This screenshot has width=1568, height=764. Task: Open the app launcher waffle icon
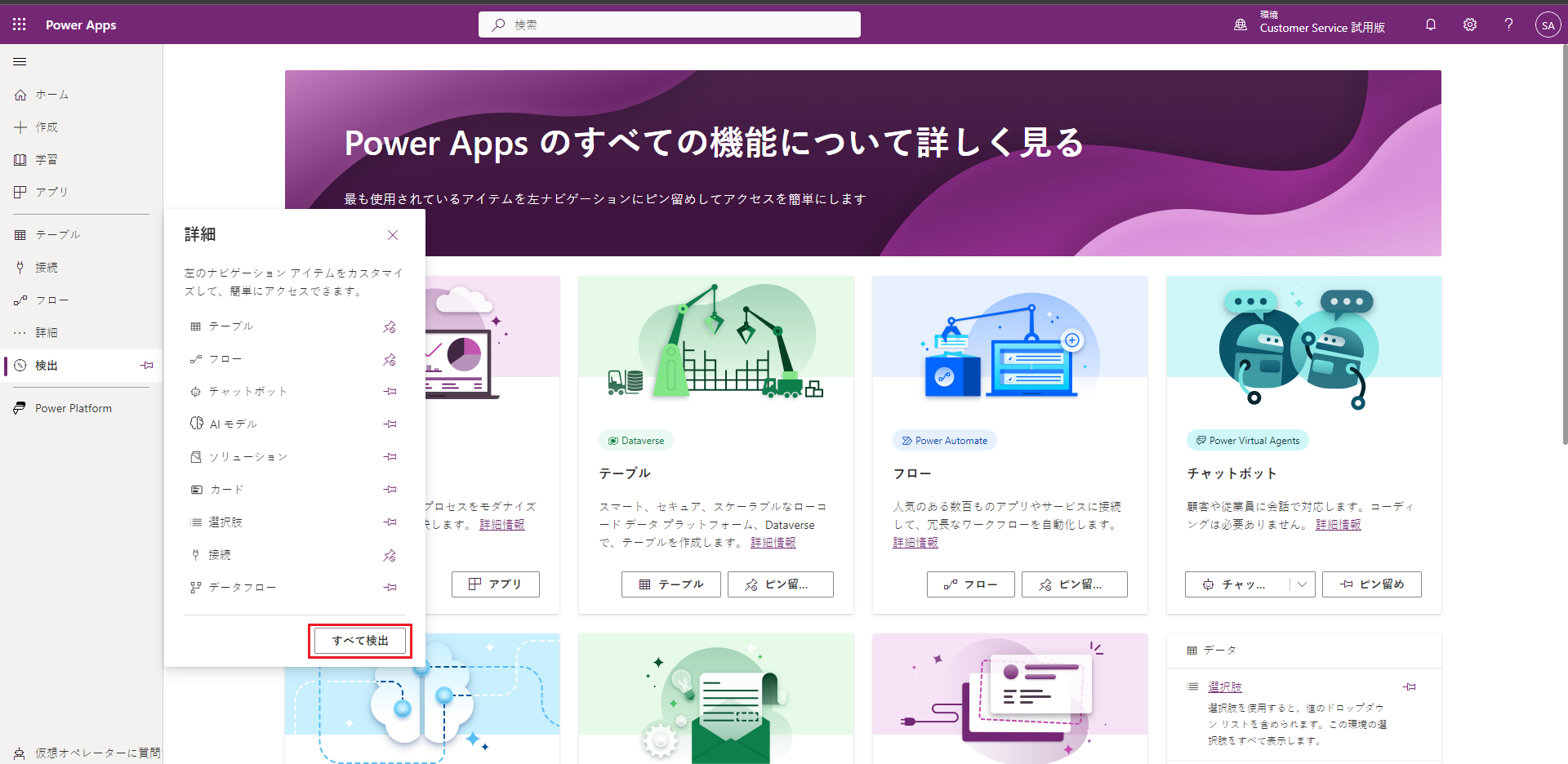coord(20,24)
